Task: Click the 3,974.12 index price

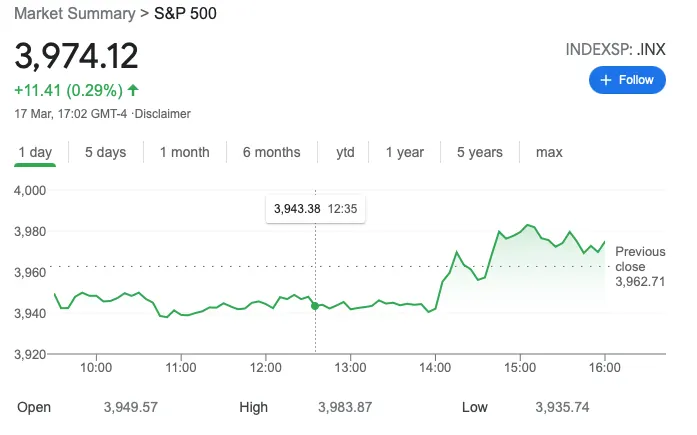Action: point(77,55)
